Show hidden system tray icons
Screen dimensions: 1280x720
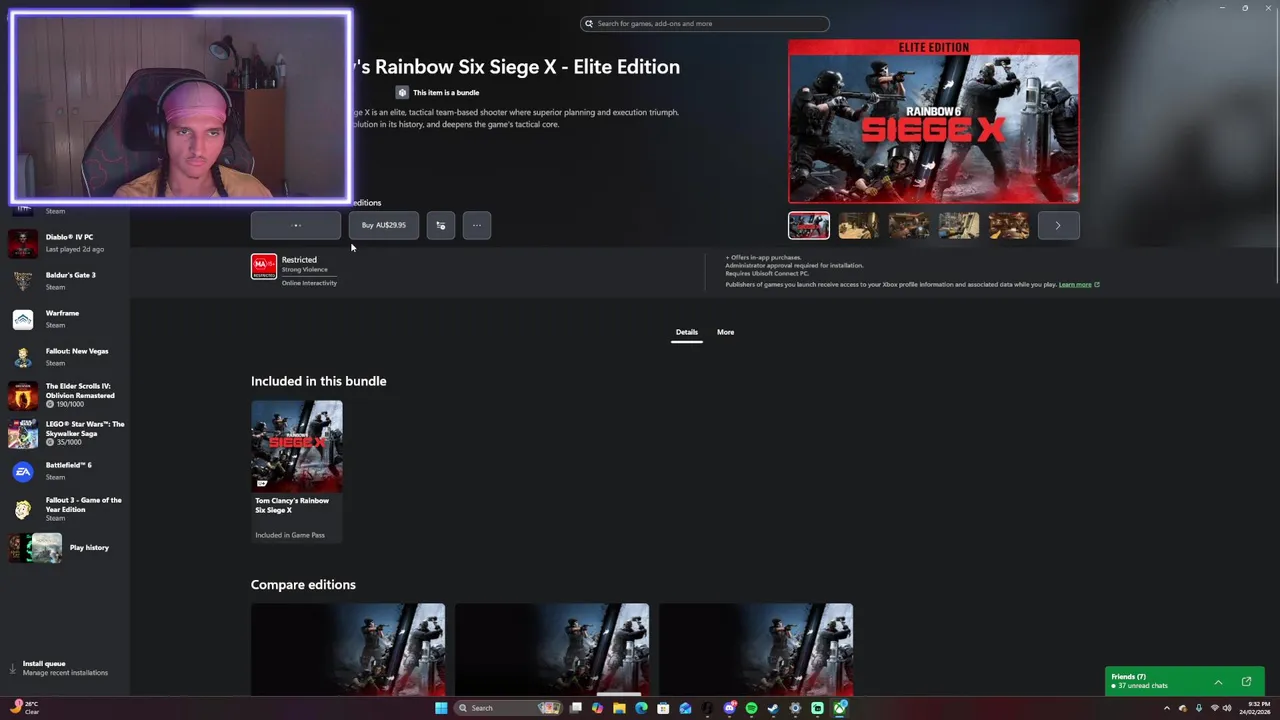pyautogui.click(x=1166, y=708)
